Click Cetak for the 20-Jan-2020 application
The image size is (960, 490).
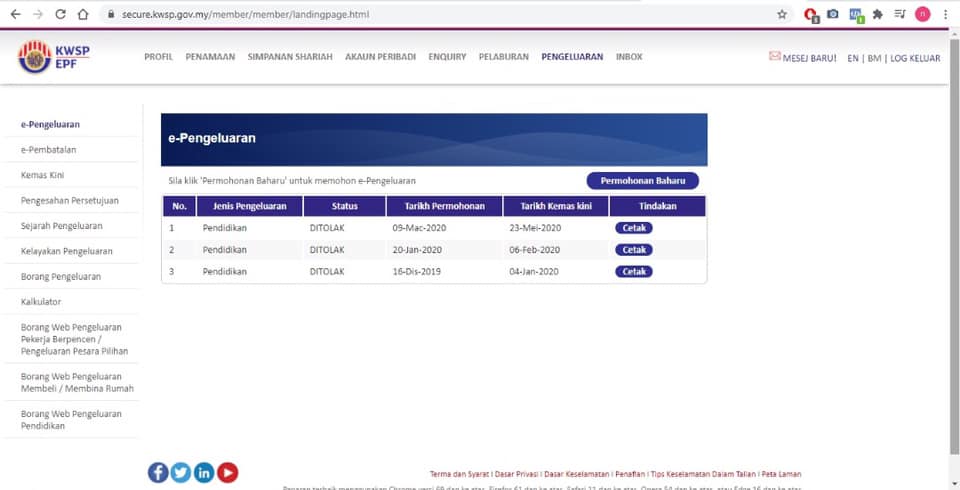634,250
